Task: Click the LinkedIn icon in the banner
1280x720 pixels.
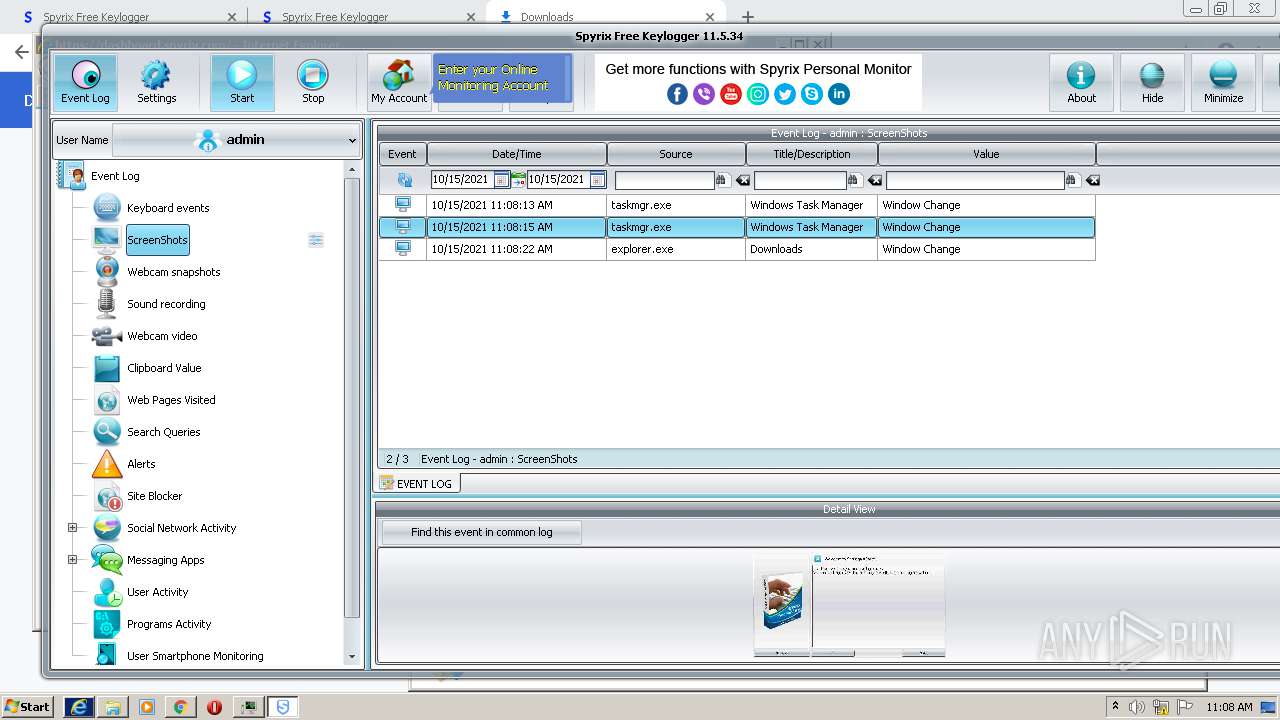Action: point(839,94)
